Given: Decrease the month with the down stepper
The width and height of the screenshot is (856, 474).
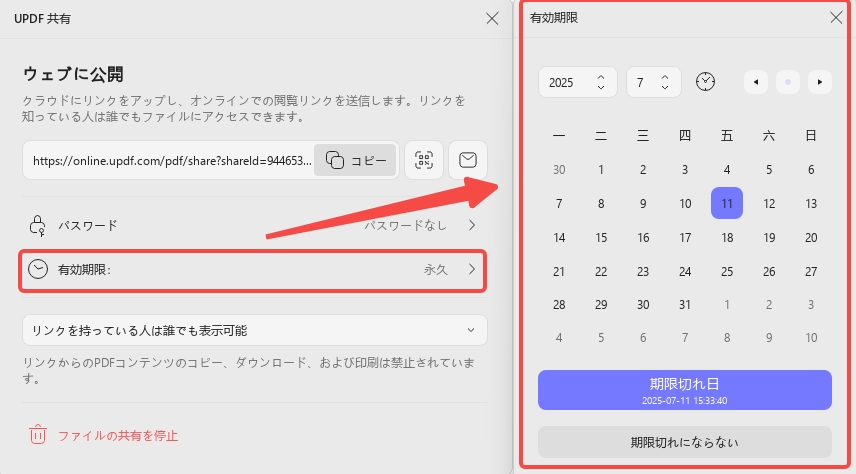Looking at the screenshot, I should tap(664, 87).
